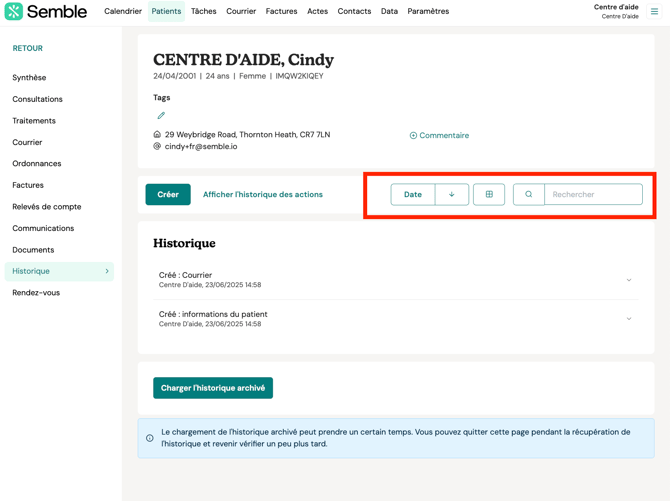Expand the 'Créé : Courrier' history entry
This screenshot has height=501, width=670.
[x=629, y=280]
